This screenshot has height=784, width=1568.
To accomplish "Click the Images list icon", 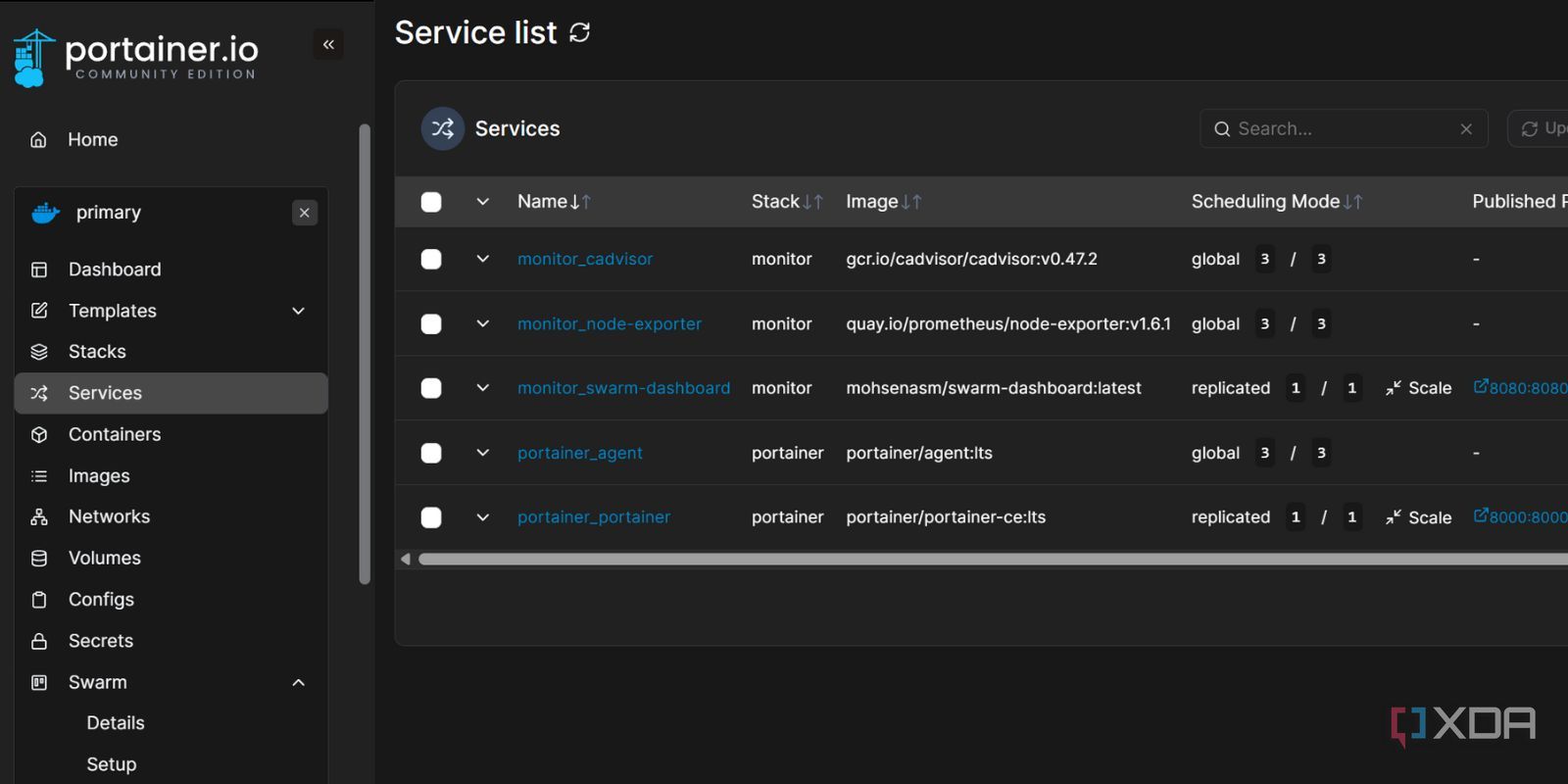I will (39, 476).
